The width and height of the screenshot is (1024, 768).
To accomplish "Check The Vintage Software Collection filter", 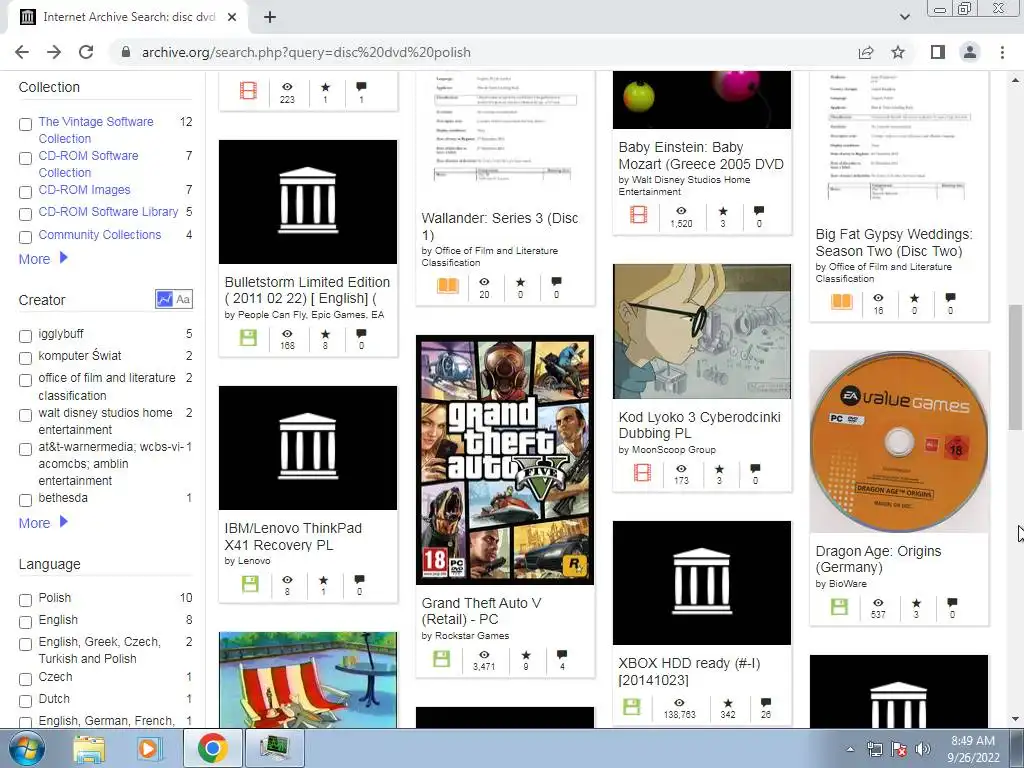I will 25,124.
